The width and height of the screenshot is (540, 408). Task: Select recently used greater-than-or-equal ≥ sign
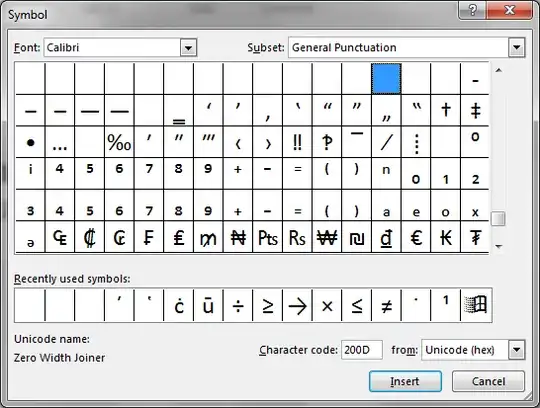click(x=267, y=306)
